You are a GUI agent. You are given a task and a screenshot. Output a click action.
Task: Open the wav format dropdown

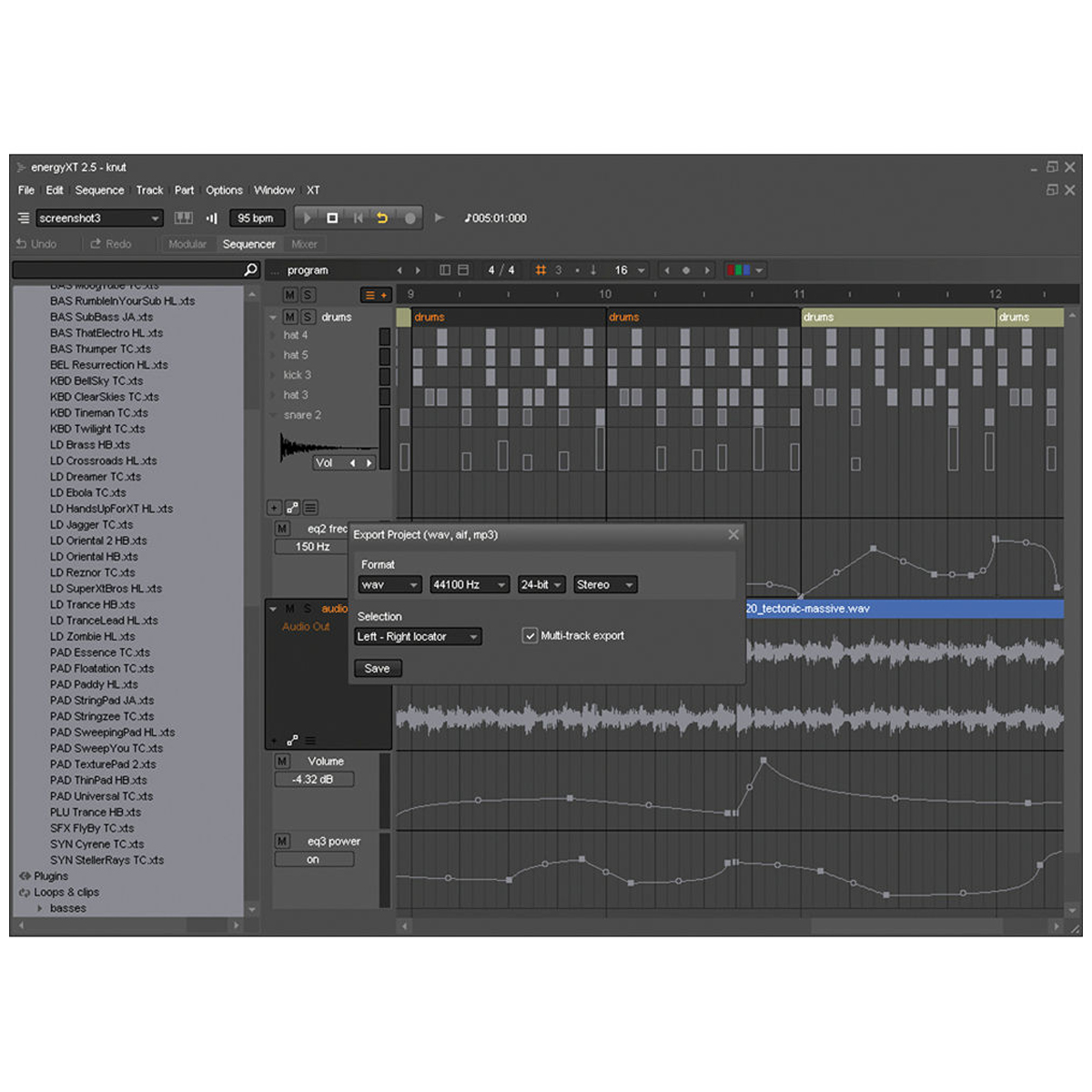(389, 584)
